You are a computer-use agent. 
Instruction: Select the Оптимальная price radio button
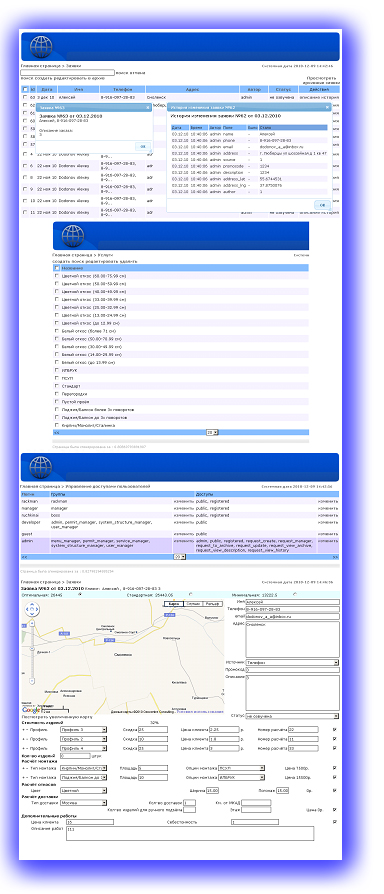click(x=79, y=594)
